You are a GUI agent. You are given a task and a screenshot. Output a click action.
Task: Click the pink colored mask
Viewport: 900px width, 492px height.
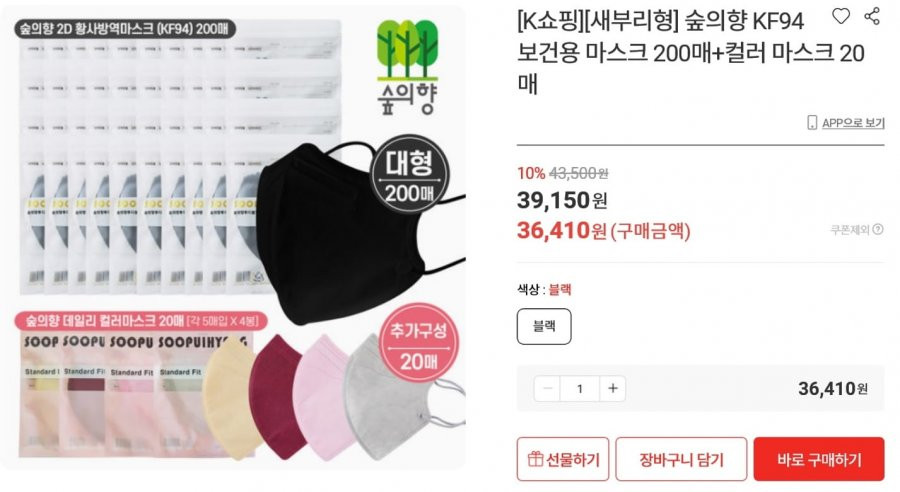point(323,396)
